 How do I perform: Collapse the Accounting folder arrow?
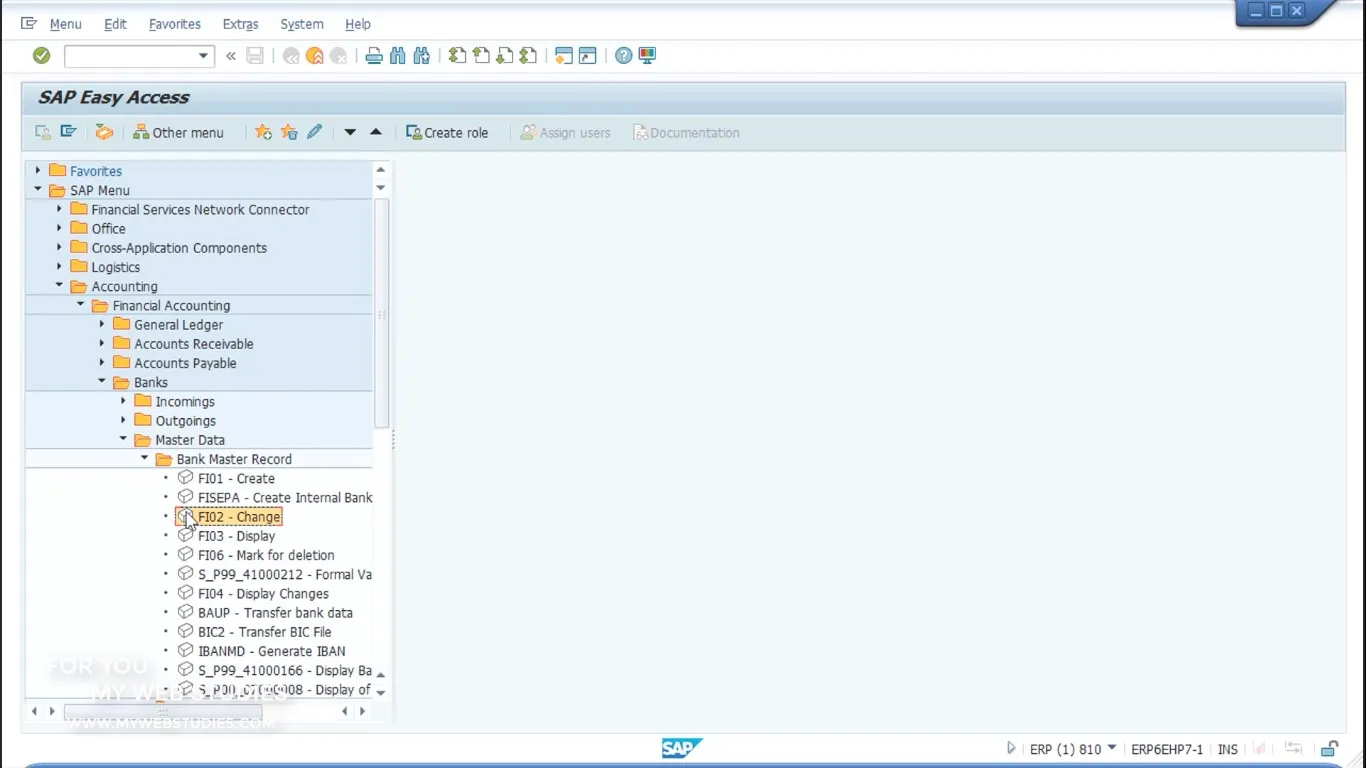[x=59, y=286]
